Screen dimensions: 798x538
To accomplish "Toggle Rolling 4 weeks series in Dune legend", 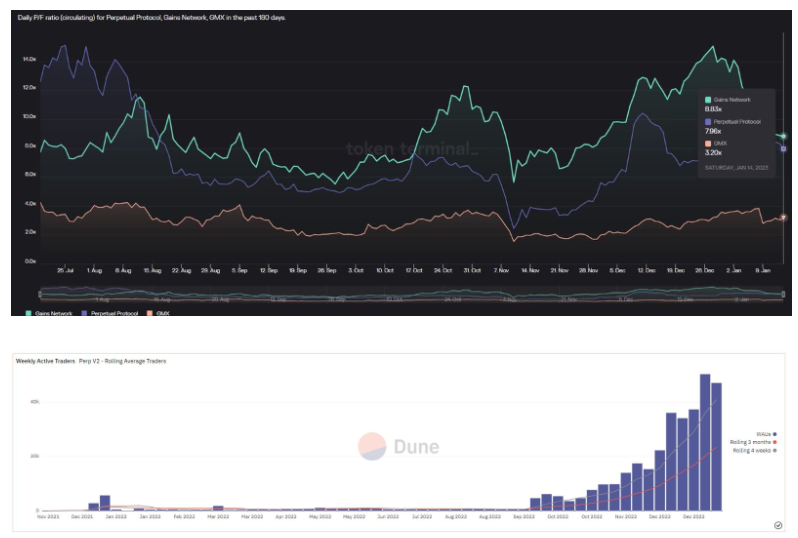I will point(755,450).
